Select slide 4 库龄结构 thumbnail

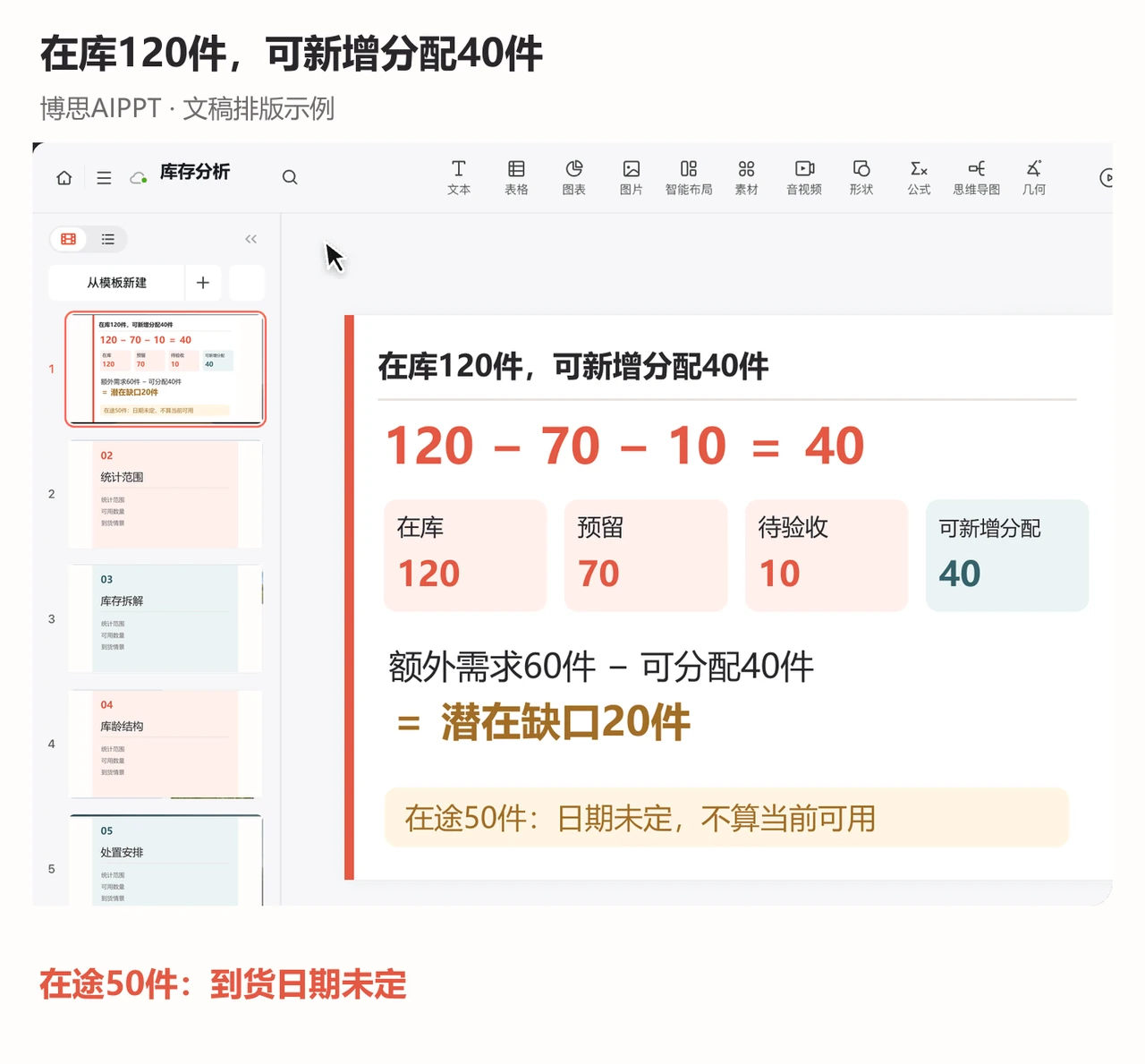coord(165,744)
